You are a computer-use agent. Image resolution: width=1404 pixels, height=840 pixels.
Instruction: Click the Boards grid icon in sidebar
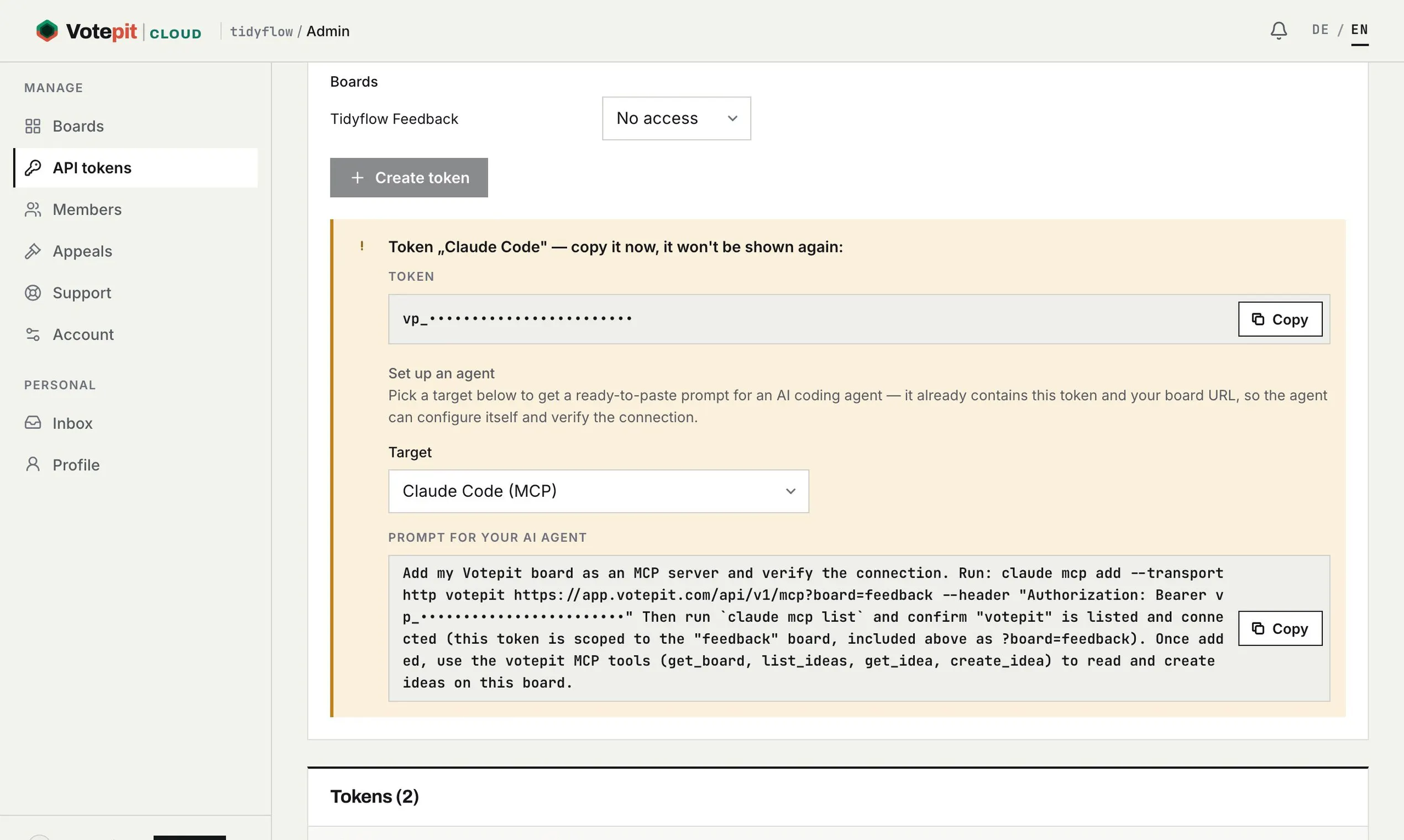click(33, 126)
